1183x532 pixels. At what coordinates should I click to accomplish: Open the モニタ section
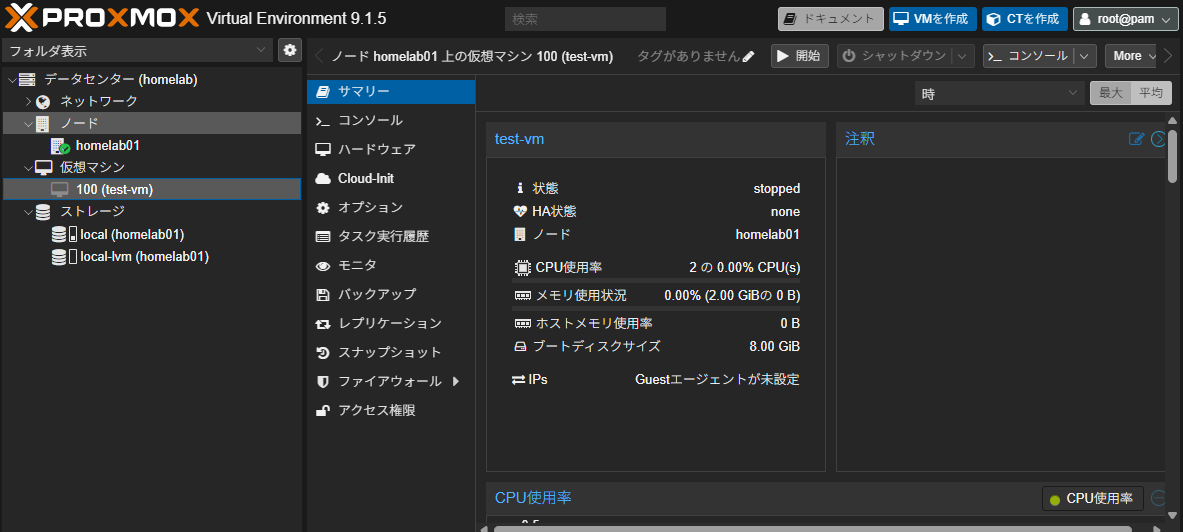(391, 266)
